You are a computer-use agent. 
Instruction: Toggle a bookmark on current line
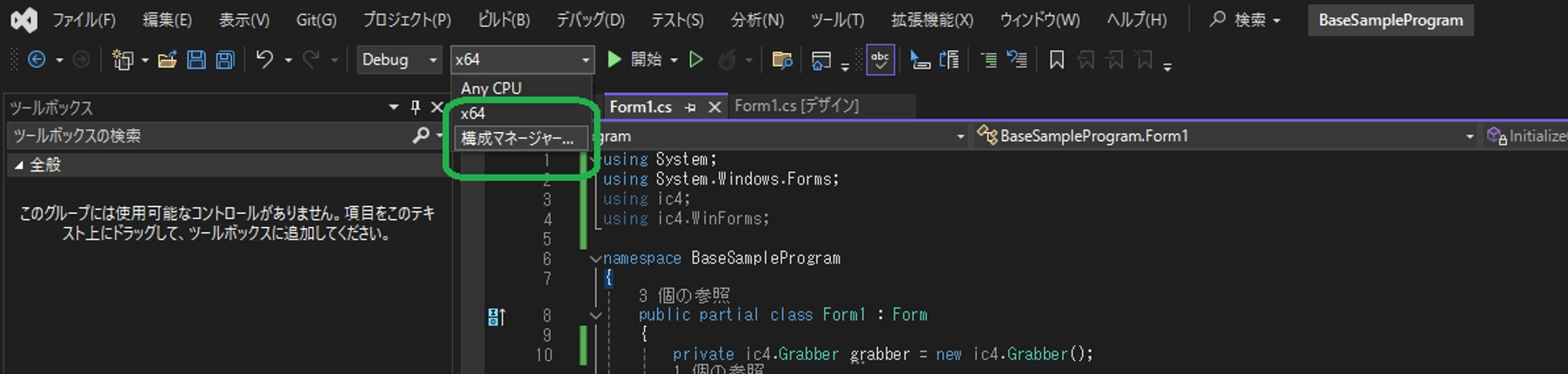(1057, 59)
